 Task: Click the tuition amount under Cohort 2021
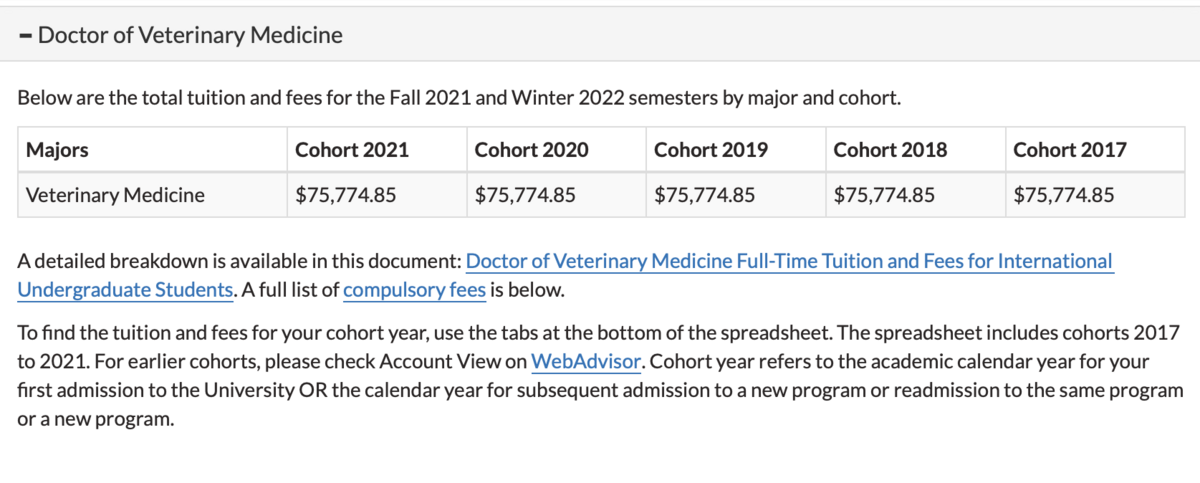(346, 195)
